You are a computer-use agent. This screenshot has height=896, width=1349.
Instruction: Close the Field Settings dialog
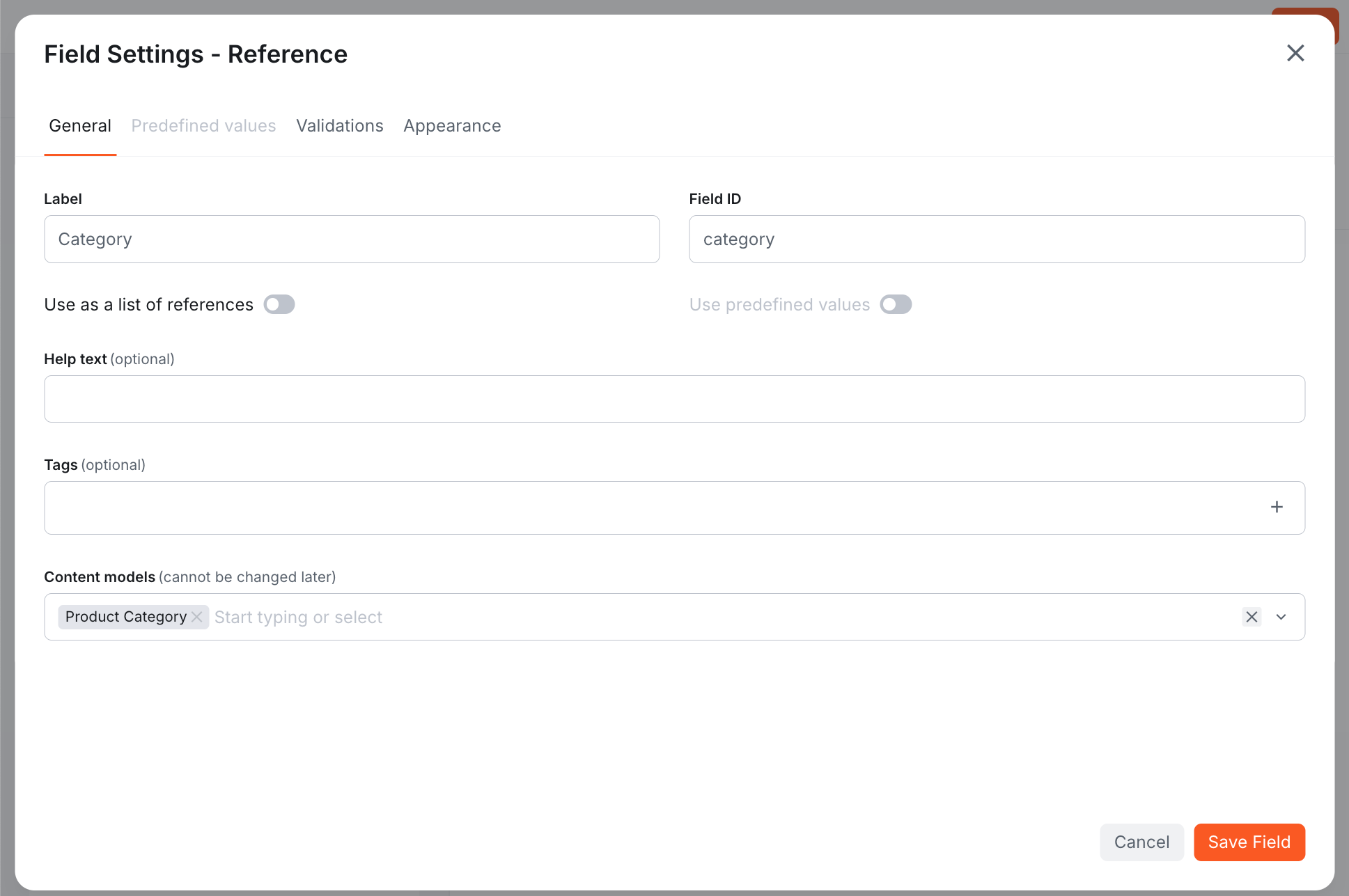[1295, 53]
